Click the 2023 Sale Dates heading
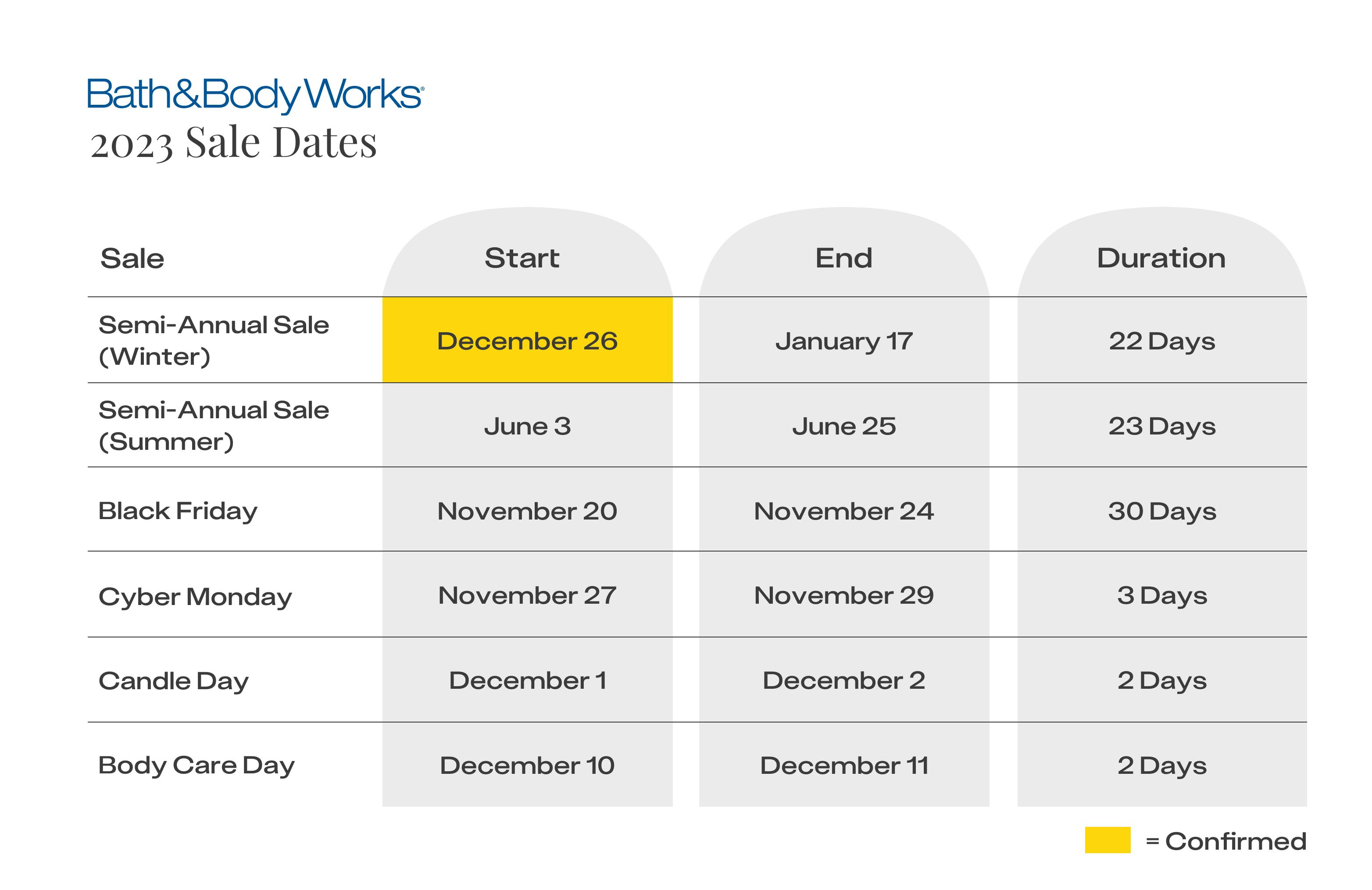Image resolution: width=1372 pixels, height=890 pixels. point(233,143)
